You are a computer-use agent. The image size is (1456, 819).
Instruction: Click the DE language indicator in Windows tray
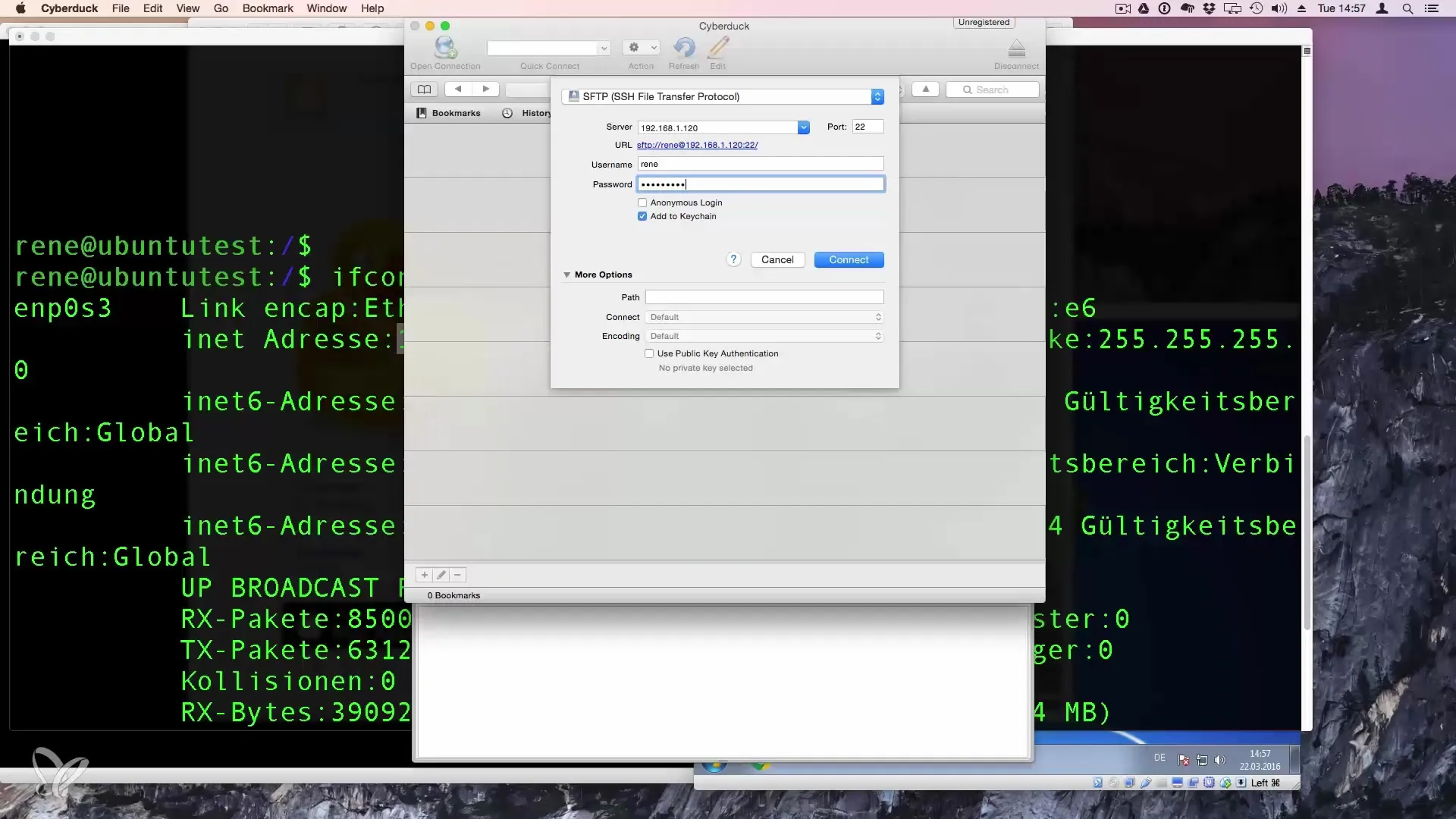[x=1159, y=758]
